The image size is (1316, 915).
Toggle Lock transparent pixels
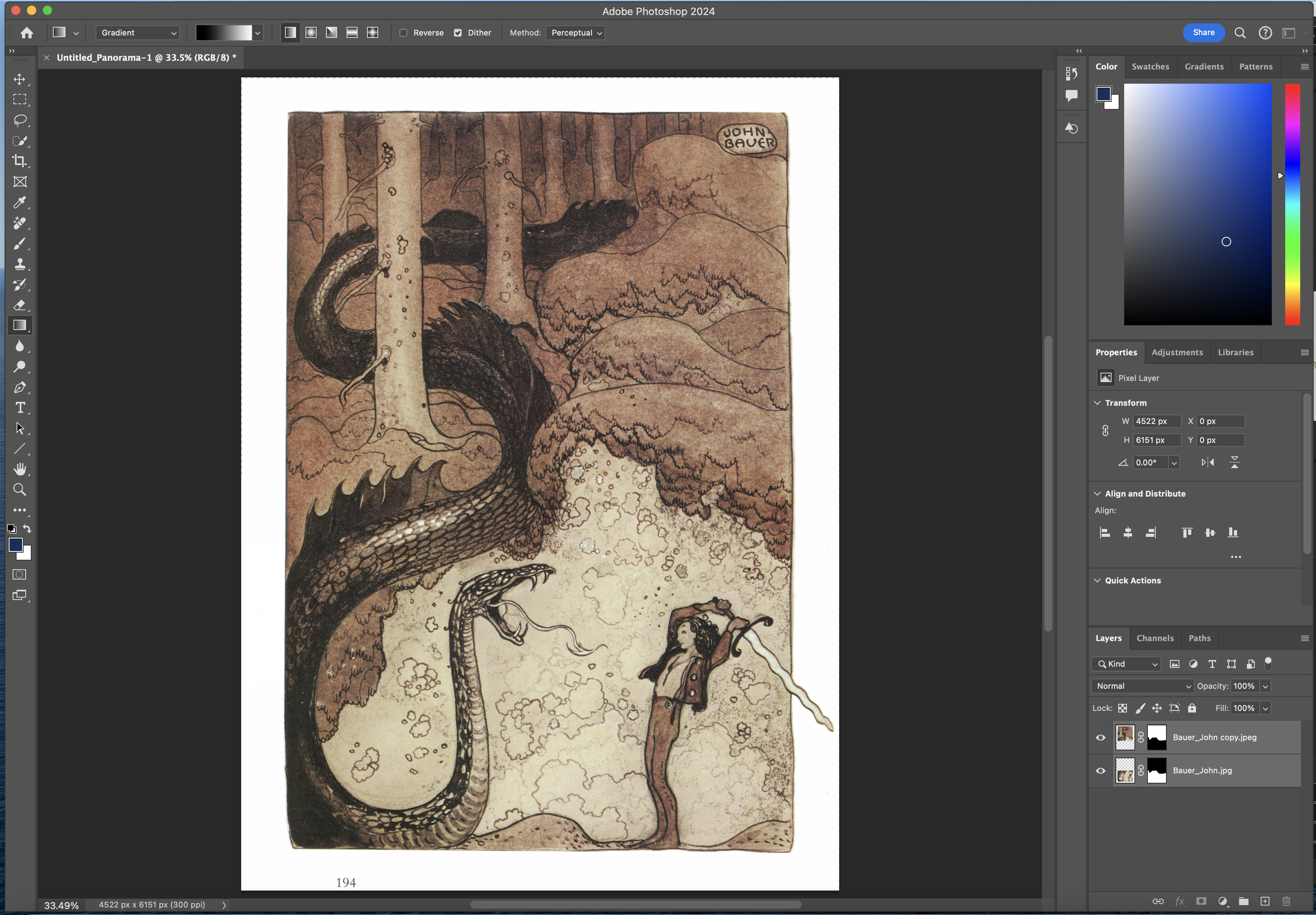pyautogui.click(x=1123, y=709)
